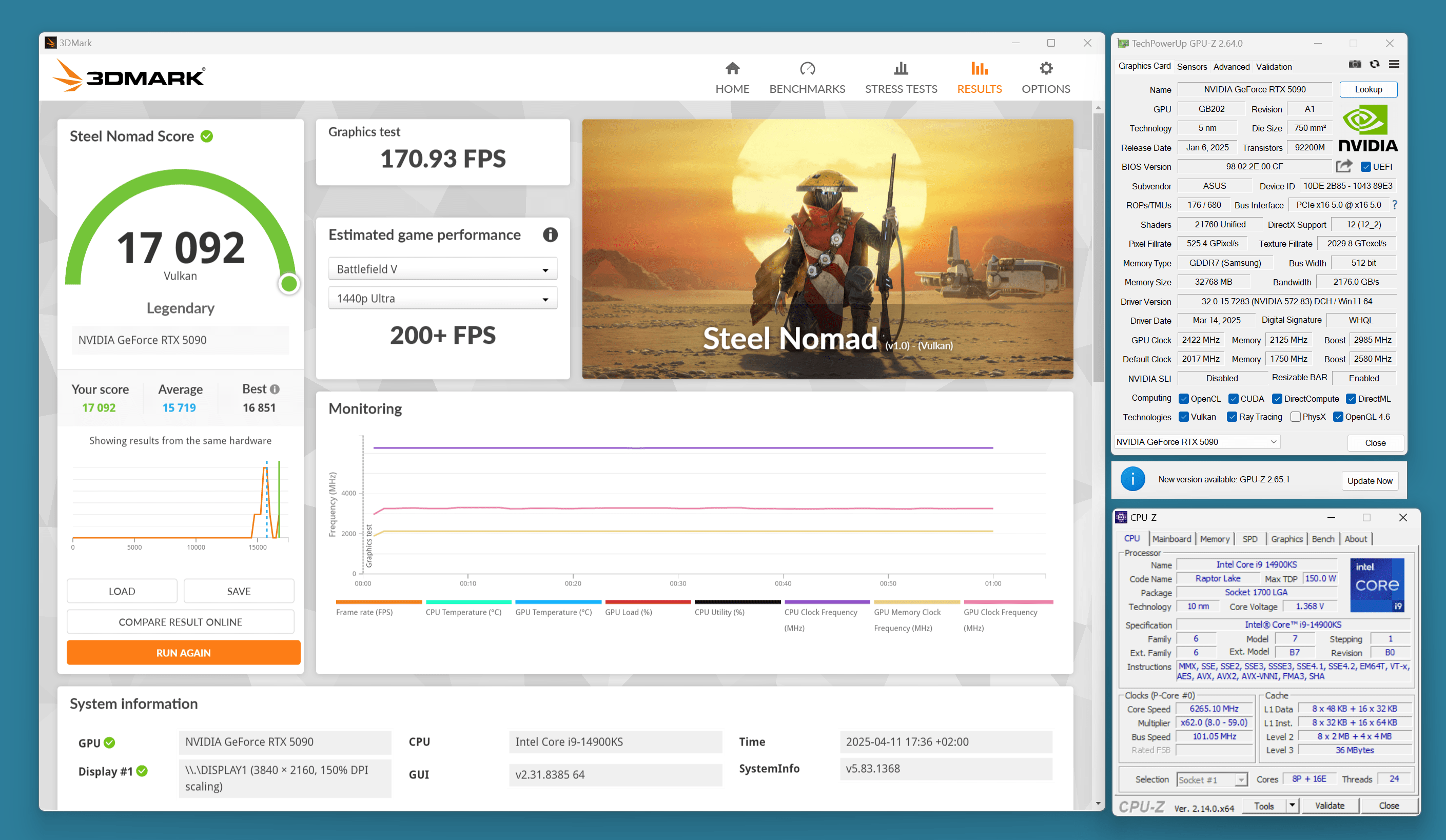Click the scrollbar down arrow in 3DMark

pos(1098,804)
